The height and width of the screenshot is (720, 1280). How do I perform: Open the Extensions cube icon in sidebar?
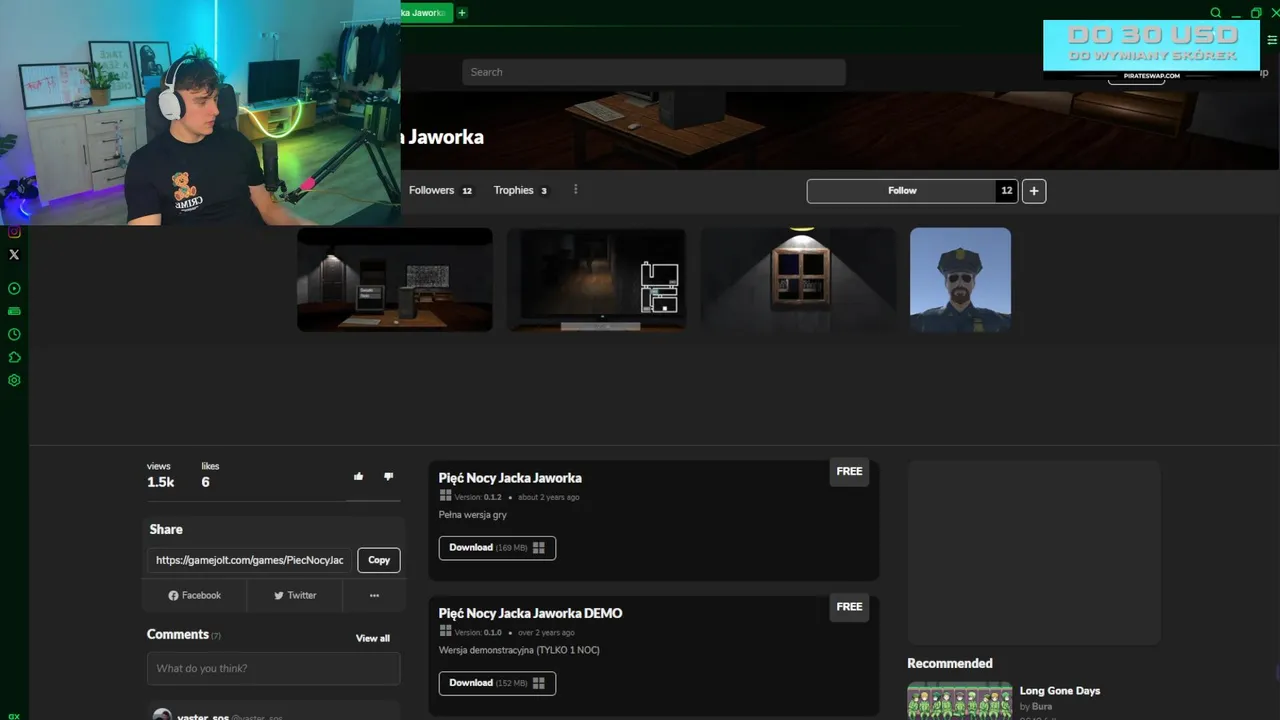click(14, 358)
